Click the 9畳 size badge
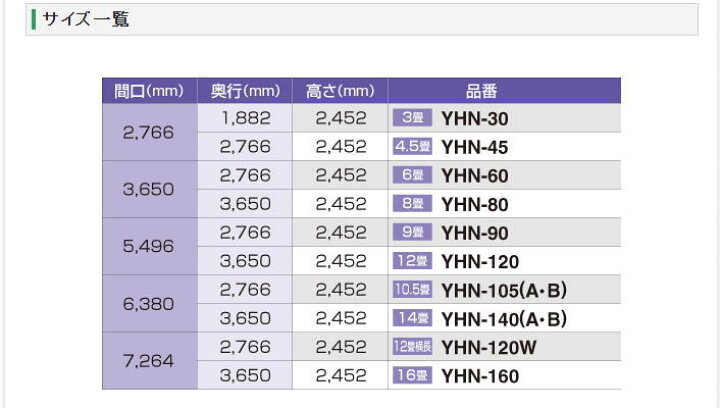The height and width of the screenshot is (408, 720). click(x=412, y=232)
